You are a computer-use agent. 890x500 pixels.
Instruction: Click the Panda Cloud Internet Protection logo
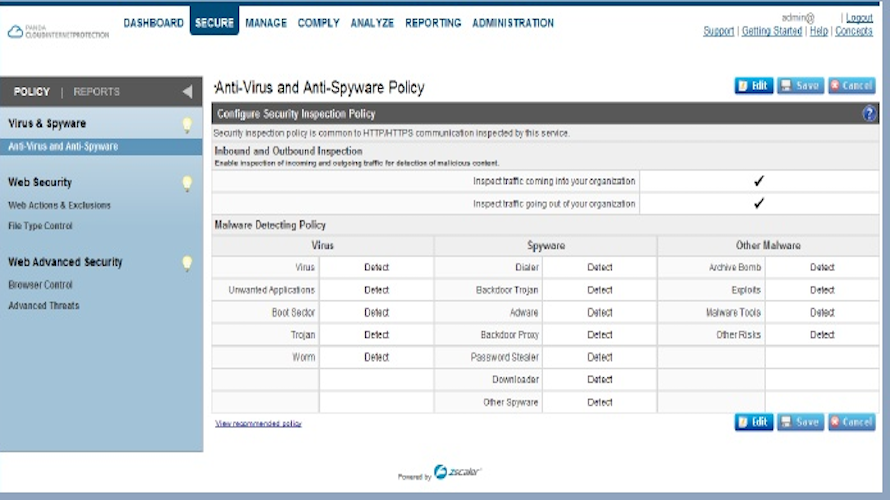coord(58,31)
